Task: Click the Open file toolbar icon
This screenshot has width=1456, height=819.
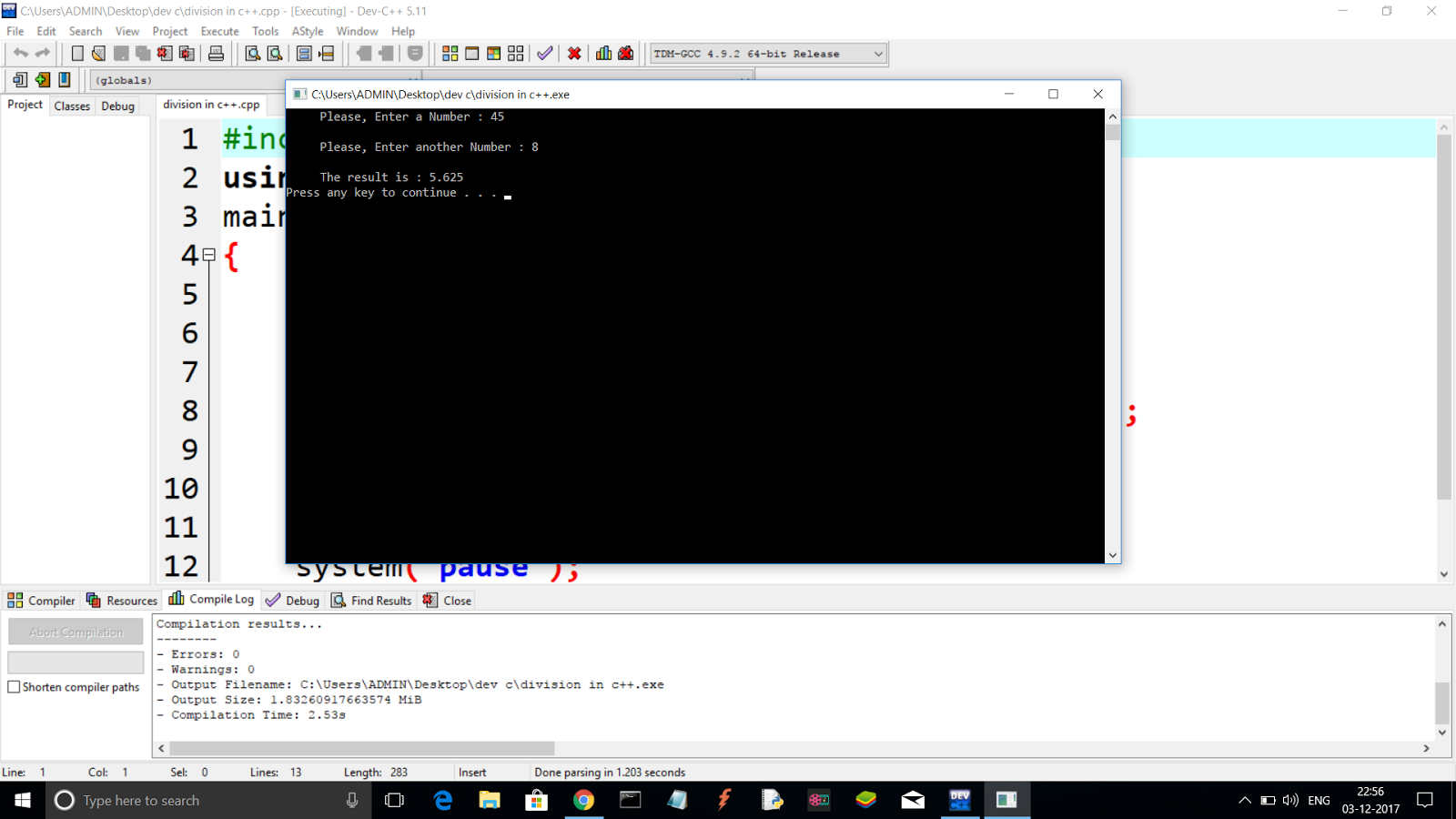Action: (x=98, y=54)
